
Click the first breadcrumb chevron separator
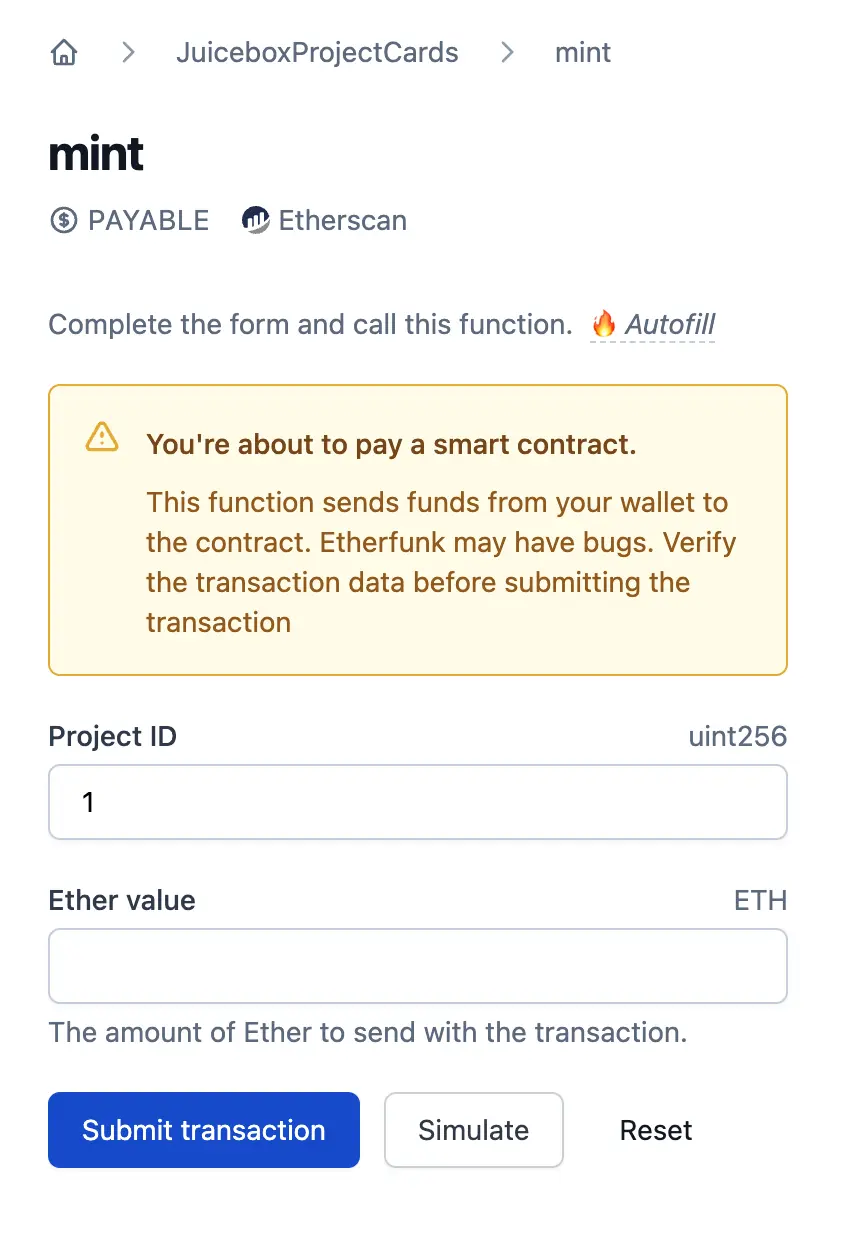(128, 52)
